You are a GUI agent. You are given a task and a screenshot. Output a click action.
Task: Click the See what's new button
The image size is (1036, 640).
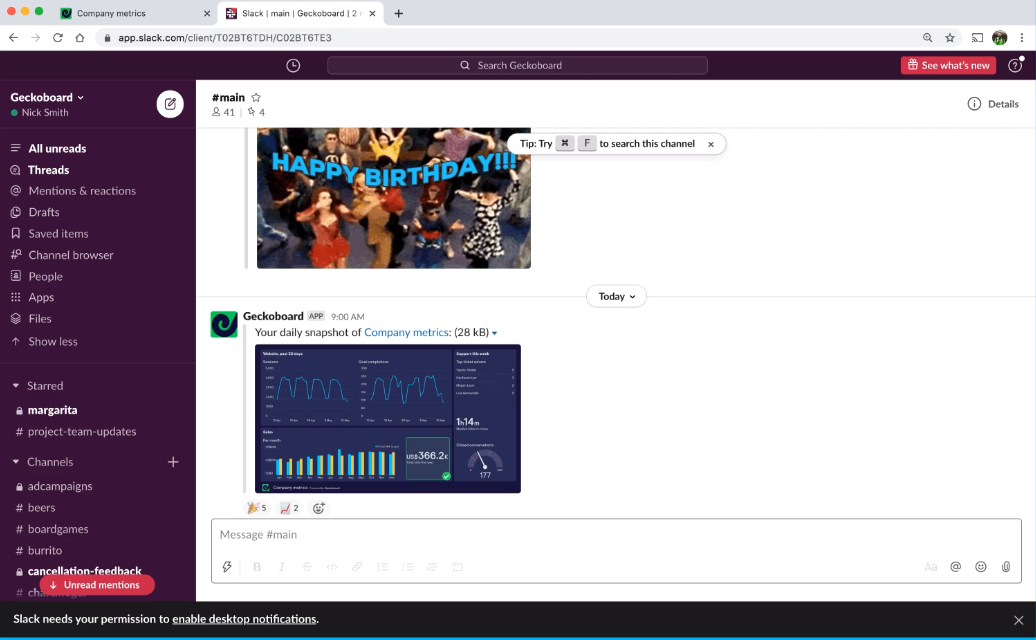[947, 64]
